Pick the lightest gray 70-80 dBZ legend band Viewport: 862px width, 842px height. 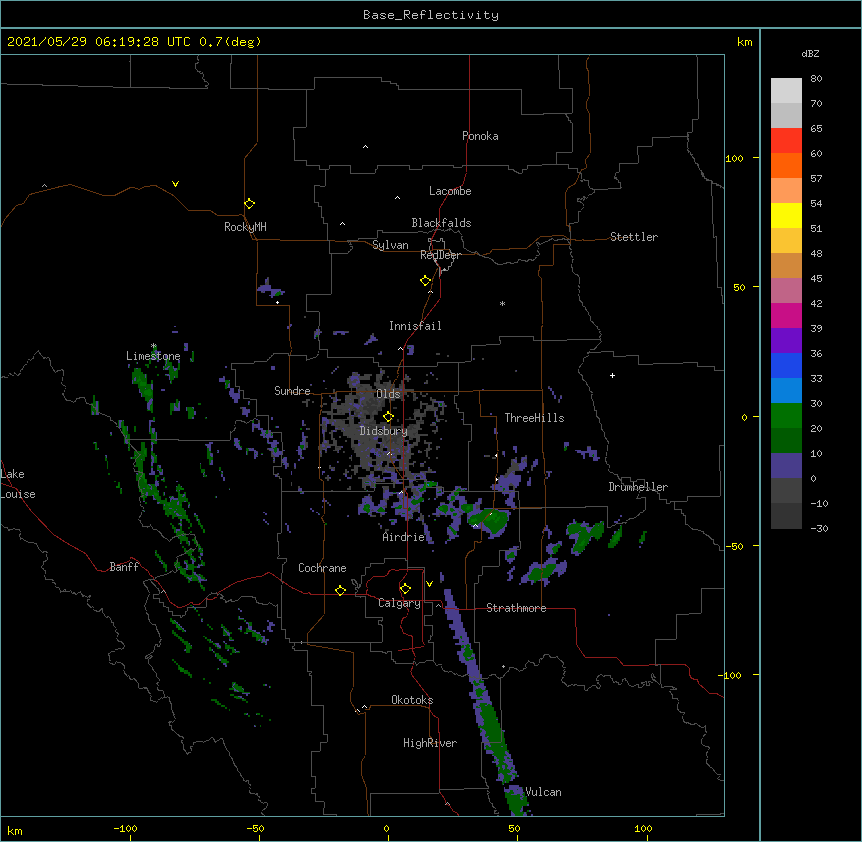pyautogui.click(x=786, y=91)
